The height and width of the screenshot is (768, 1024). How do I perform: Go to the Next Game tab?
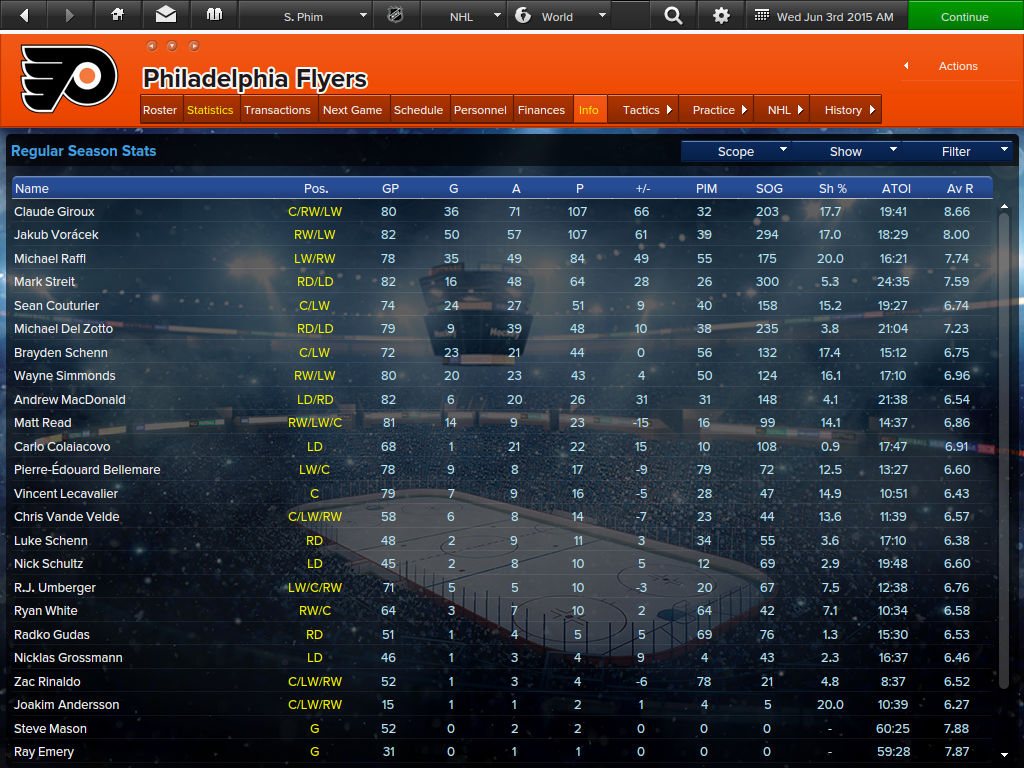[353, 110]
